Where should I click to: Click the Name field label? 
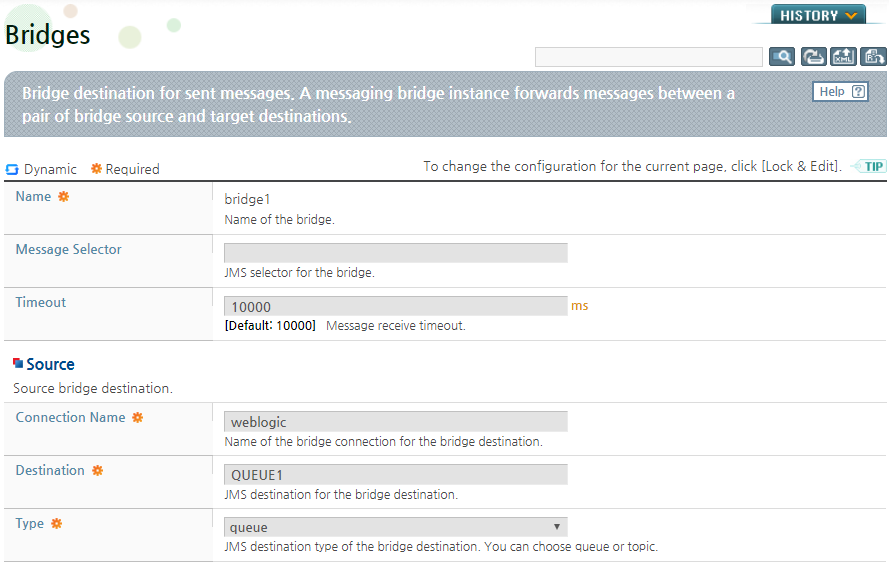pyautogui.click(x=33, y=196)
